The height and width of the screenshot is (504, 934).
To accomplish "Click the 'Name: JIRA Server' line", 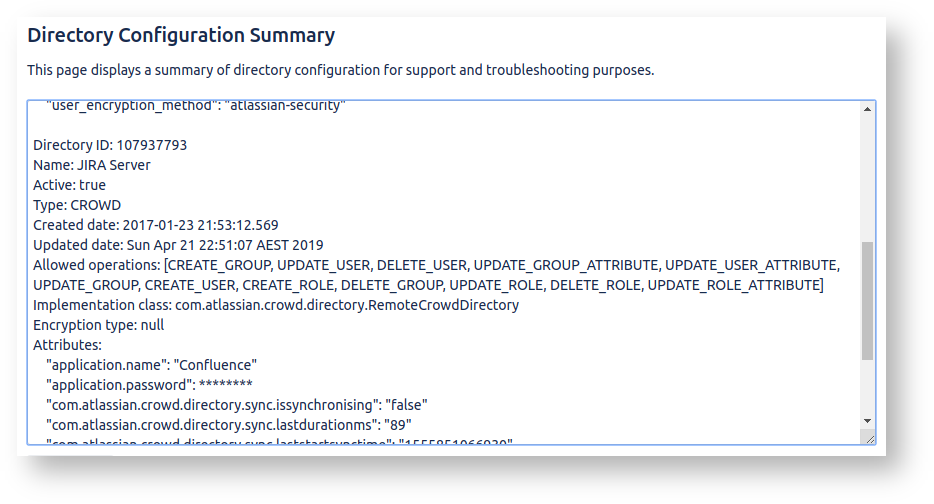I will pos(92,165).
